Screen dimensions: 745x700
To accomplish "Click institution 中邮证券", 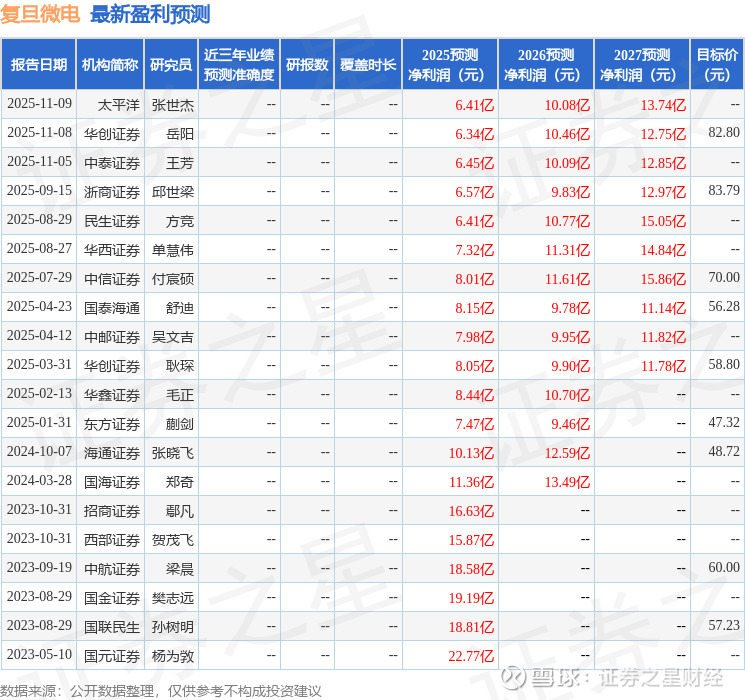I will point(112,337).
